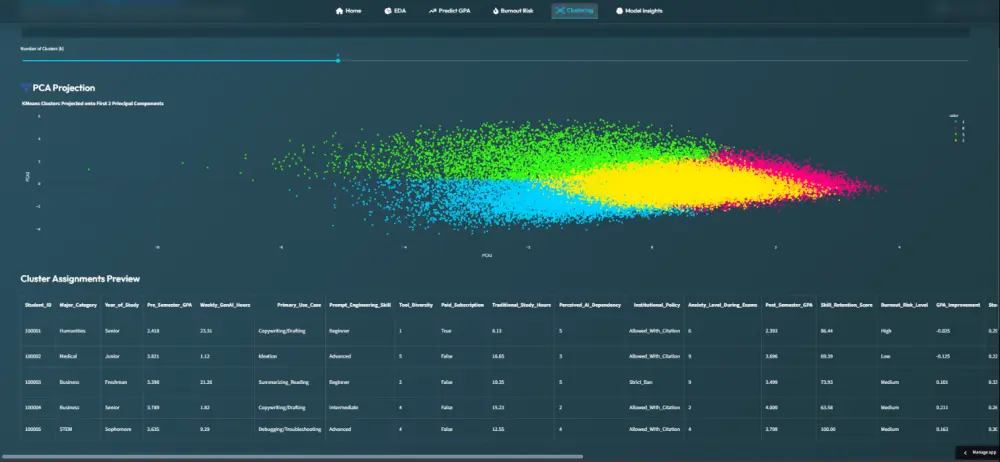Go to the Predict GPA tab

(450, 11)
